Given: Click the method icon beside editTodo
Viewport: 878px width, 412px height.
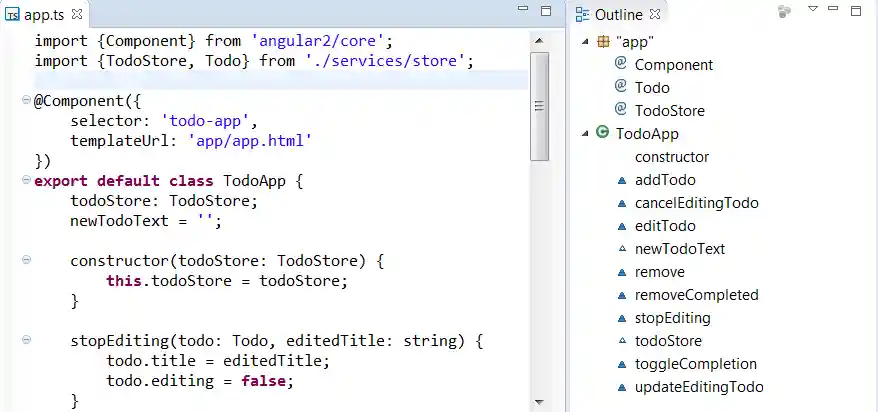Looking at the screenshot, I should coord(622,226).
